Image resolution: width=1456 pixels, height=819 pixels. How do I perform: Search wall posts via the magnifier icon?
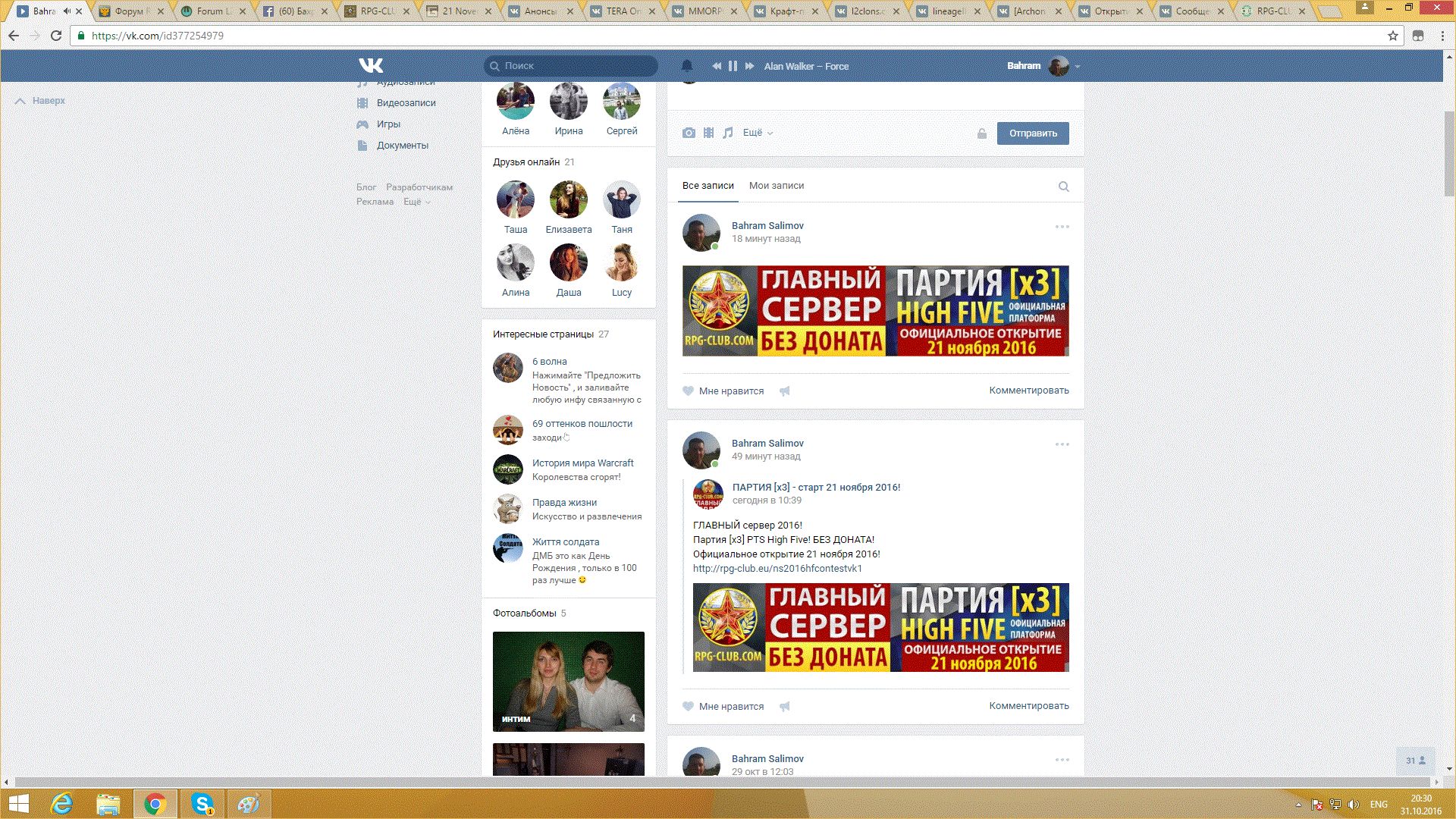tap(1063, 187)
